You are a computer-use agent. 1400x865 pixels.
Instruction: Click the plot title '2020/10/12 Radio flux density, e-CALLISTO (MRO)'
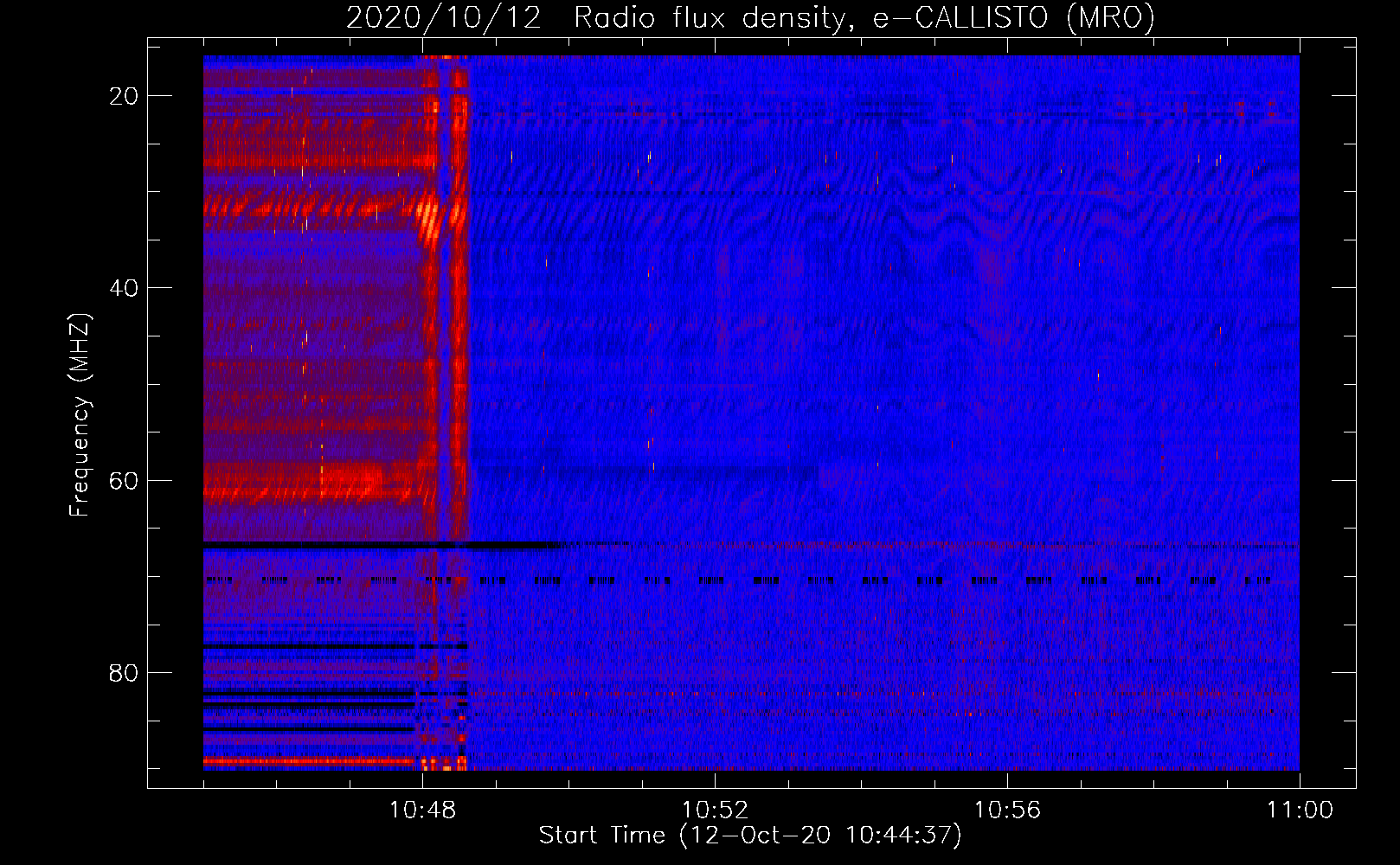tap(750, 17)
